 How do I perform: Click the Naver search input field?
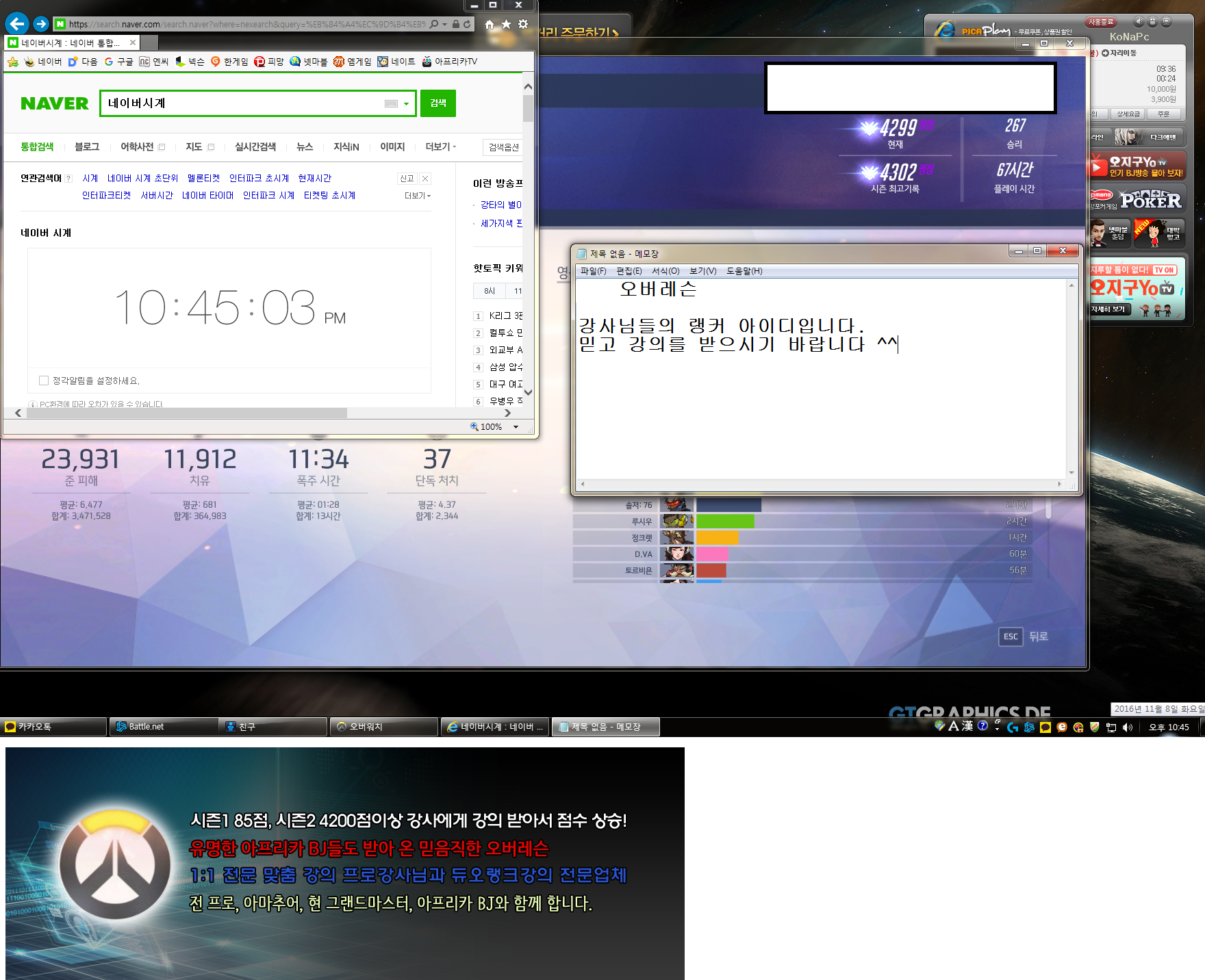pyautogui.click(x=240, y=103)
